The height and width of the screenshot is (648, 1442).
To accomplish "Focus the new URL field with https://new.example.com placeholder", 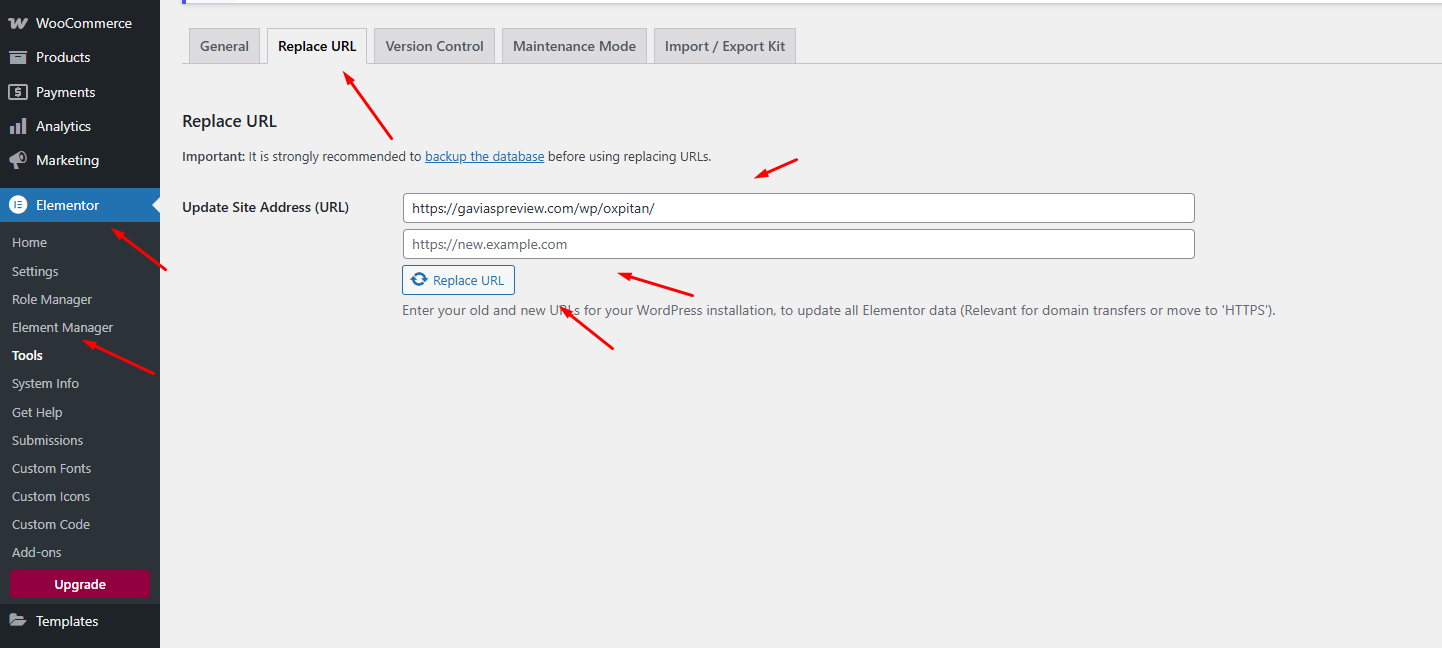I will 798,244.
